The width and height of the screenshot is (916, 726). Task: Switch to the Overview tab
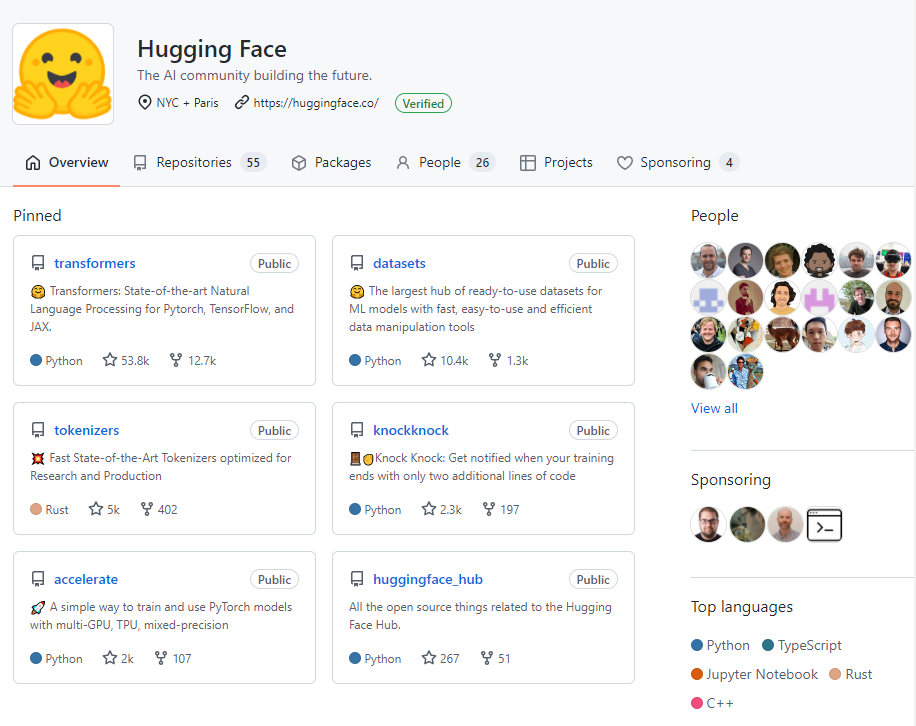tap(67, 162)
